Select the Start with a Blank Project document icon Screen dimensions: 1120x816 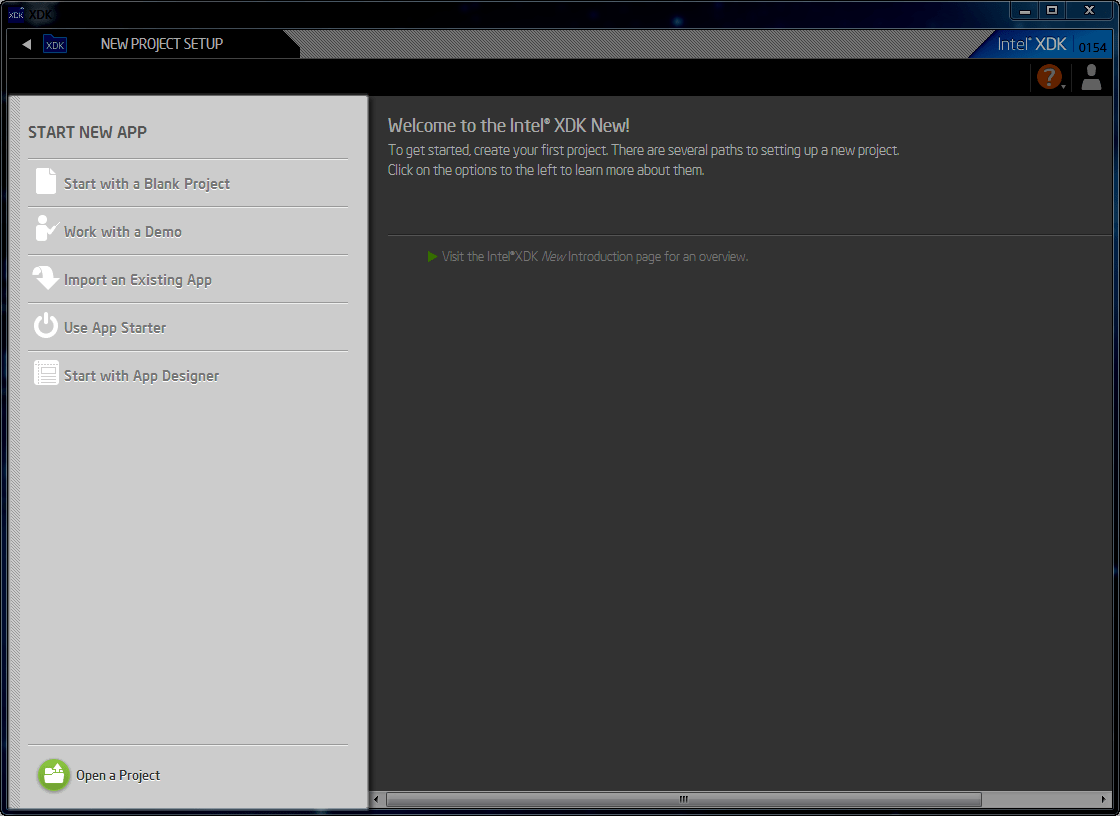46,182
